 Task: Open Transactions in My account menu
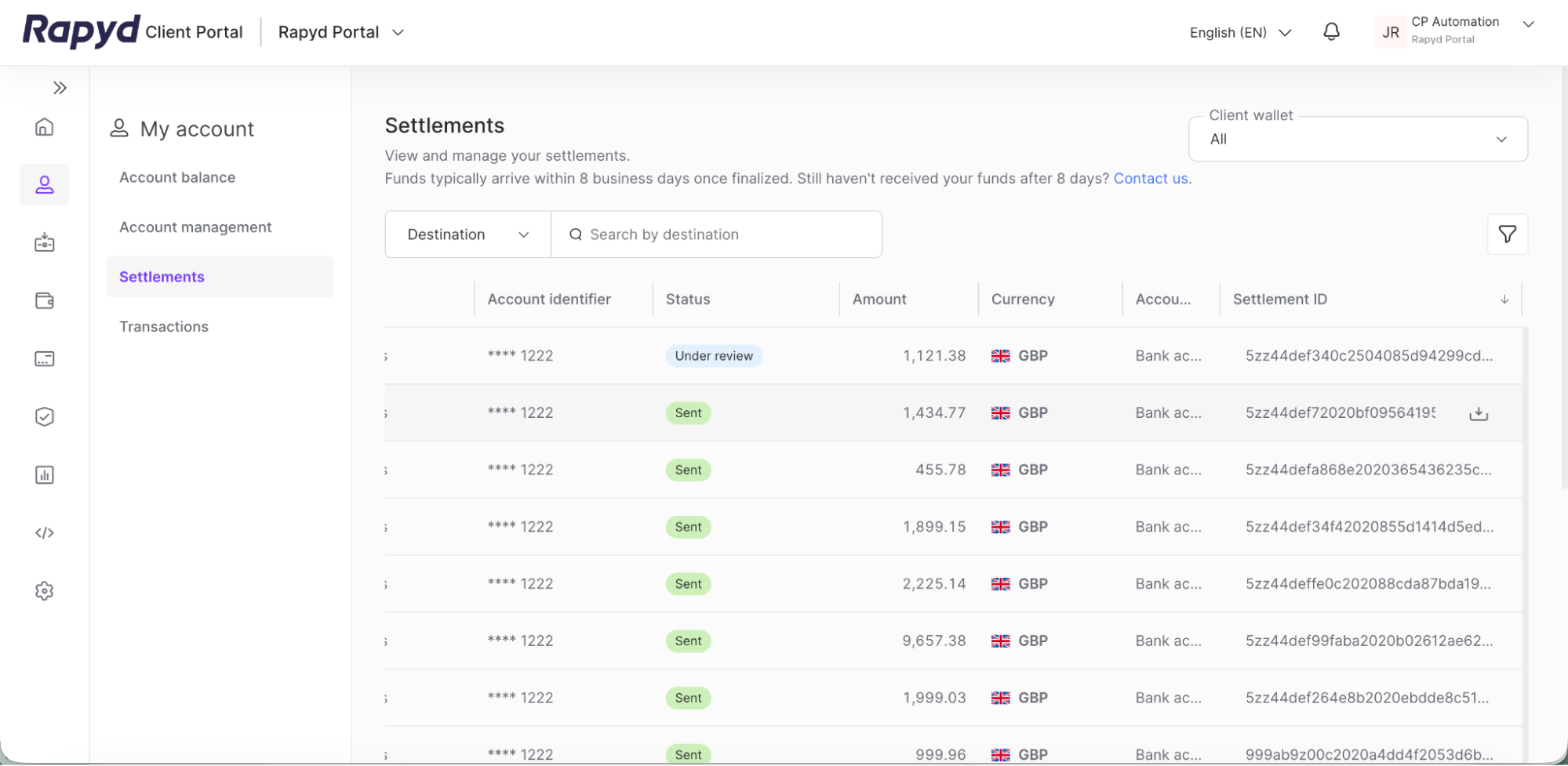pyautogui.click(x=164, y=326)
